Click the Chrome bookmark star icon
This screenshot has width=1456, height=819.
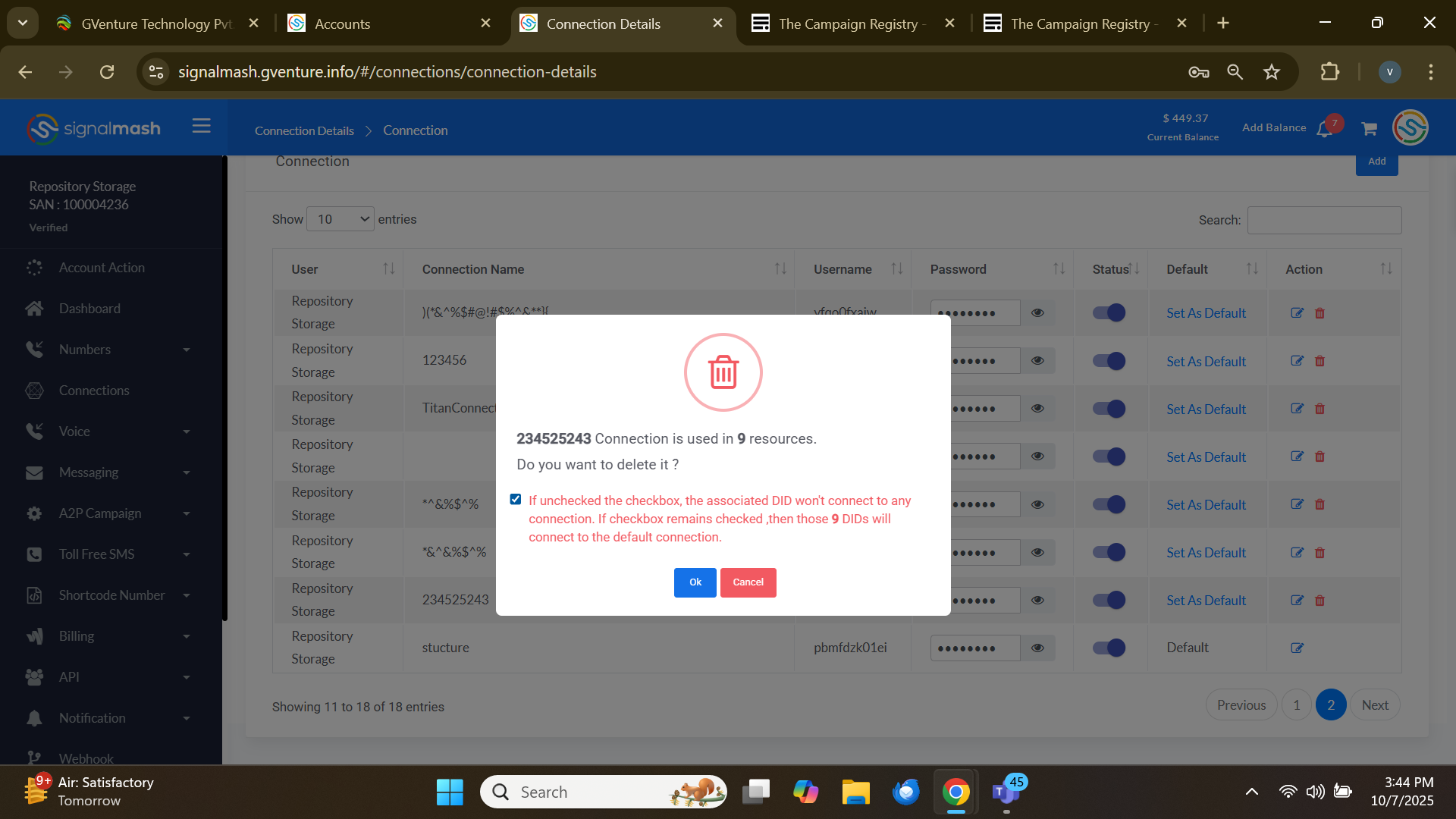click(1272, 72)
